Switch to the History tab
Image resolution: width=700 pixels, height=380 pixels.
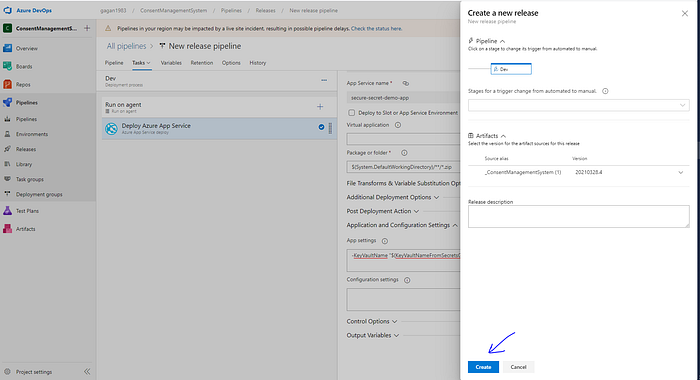(x=258, y=63)
